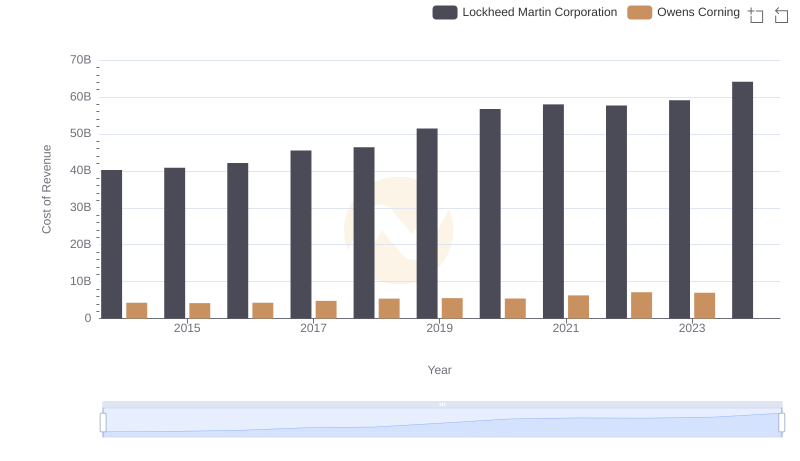The image size is (800, 461).
Task: Select Owens Corning's 2023 bar
Action: click(704, 305)
